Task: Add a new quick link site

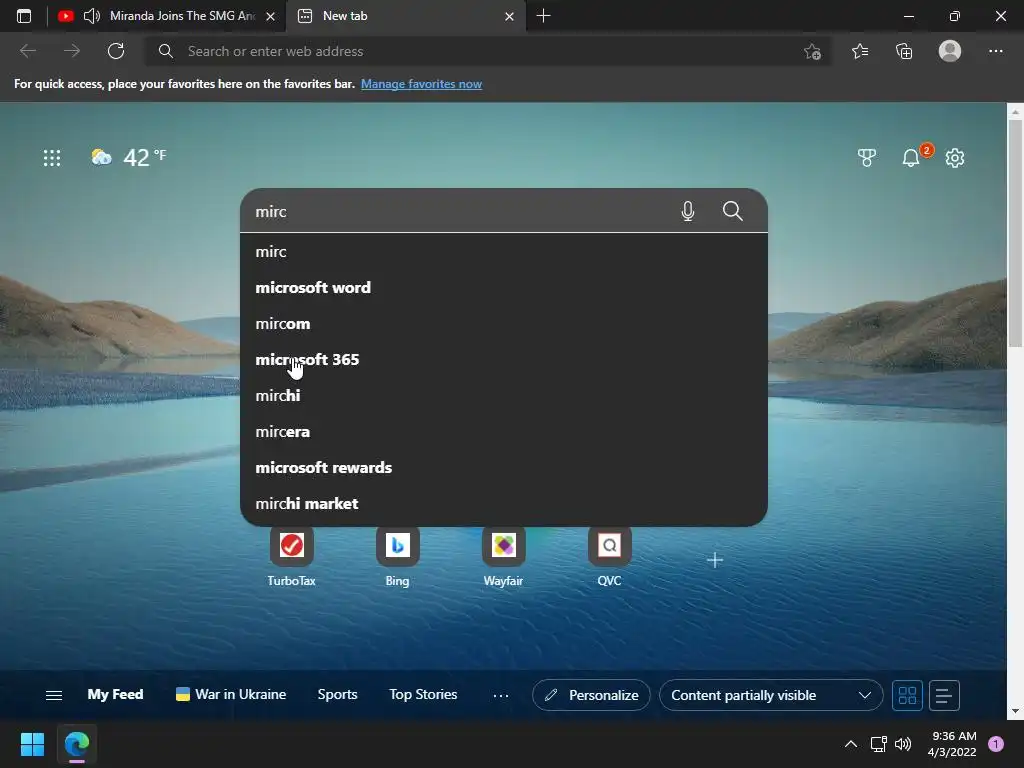Action: pos(714,560)
